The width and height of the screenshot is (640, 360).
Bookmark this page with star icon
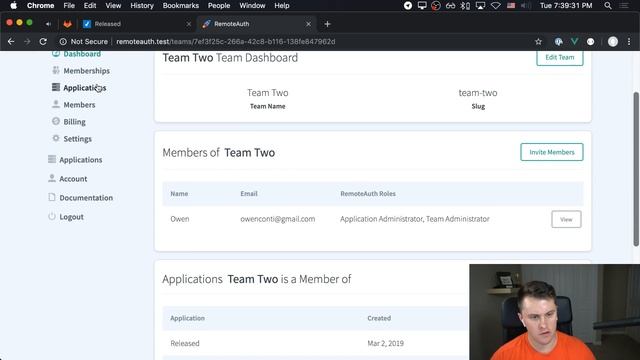pyautogui.click(x=538, y=42)
